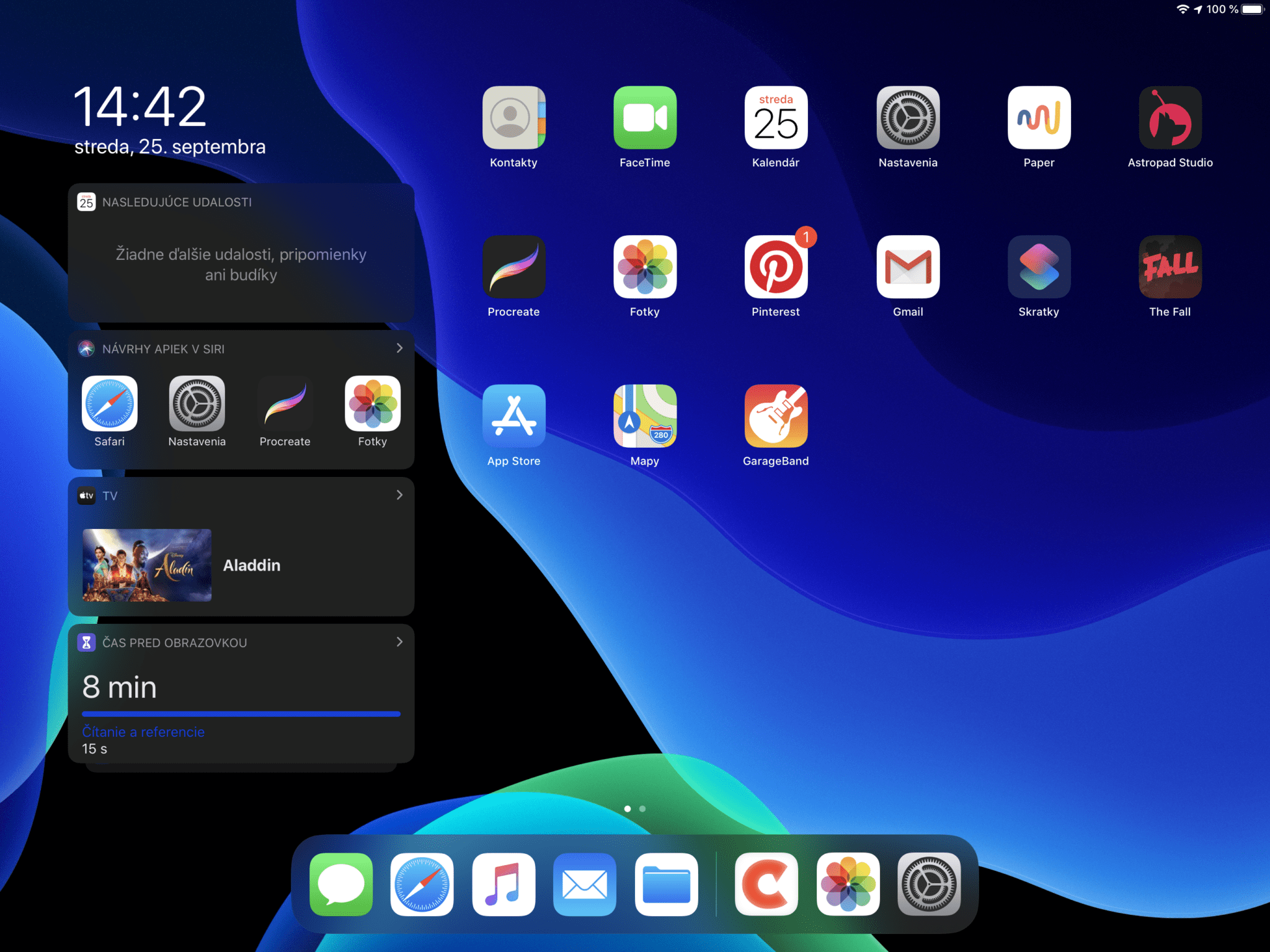Tap the date streda, 25. septembra
Image resolution: width=1270 pixels, height=952 pixels.
pos(170,147)
